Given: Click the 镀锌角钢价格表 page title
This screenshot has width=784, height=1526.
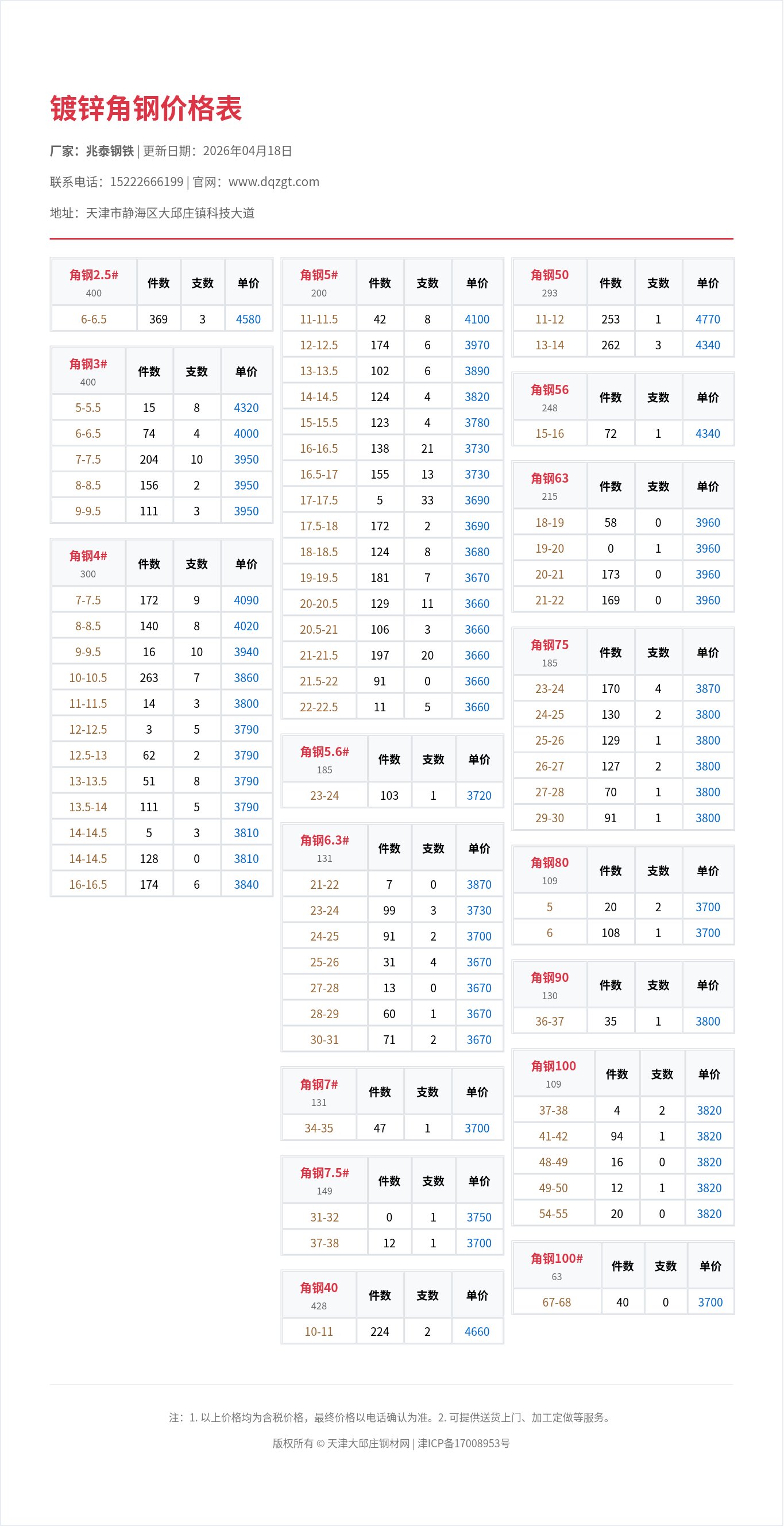Looking at the screenshot, I should (x=146, y=109).
